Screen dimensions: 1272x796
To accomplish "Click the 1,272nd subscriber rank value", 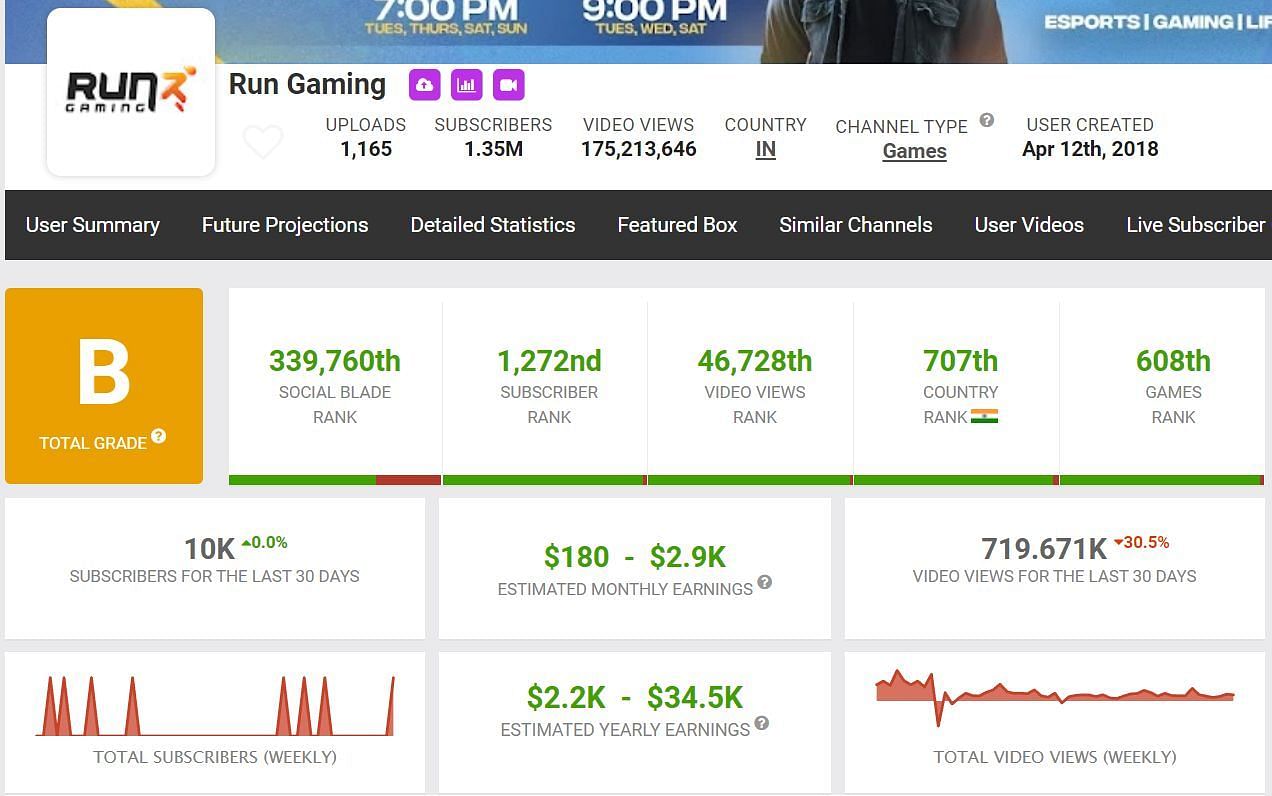I will tap(549, 361).
